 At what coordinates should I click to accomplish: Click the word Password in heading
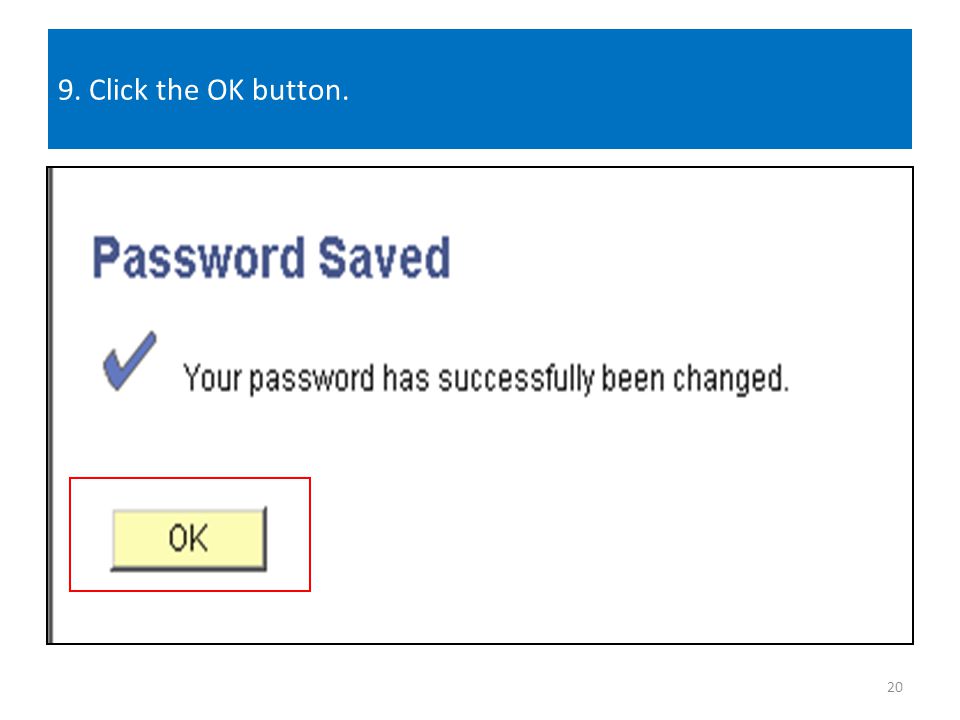click(x=198, y=258)
